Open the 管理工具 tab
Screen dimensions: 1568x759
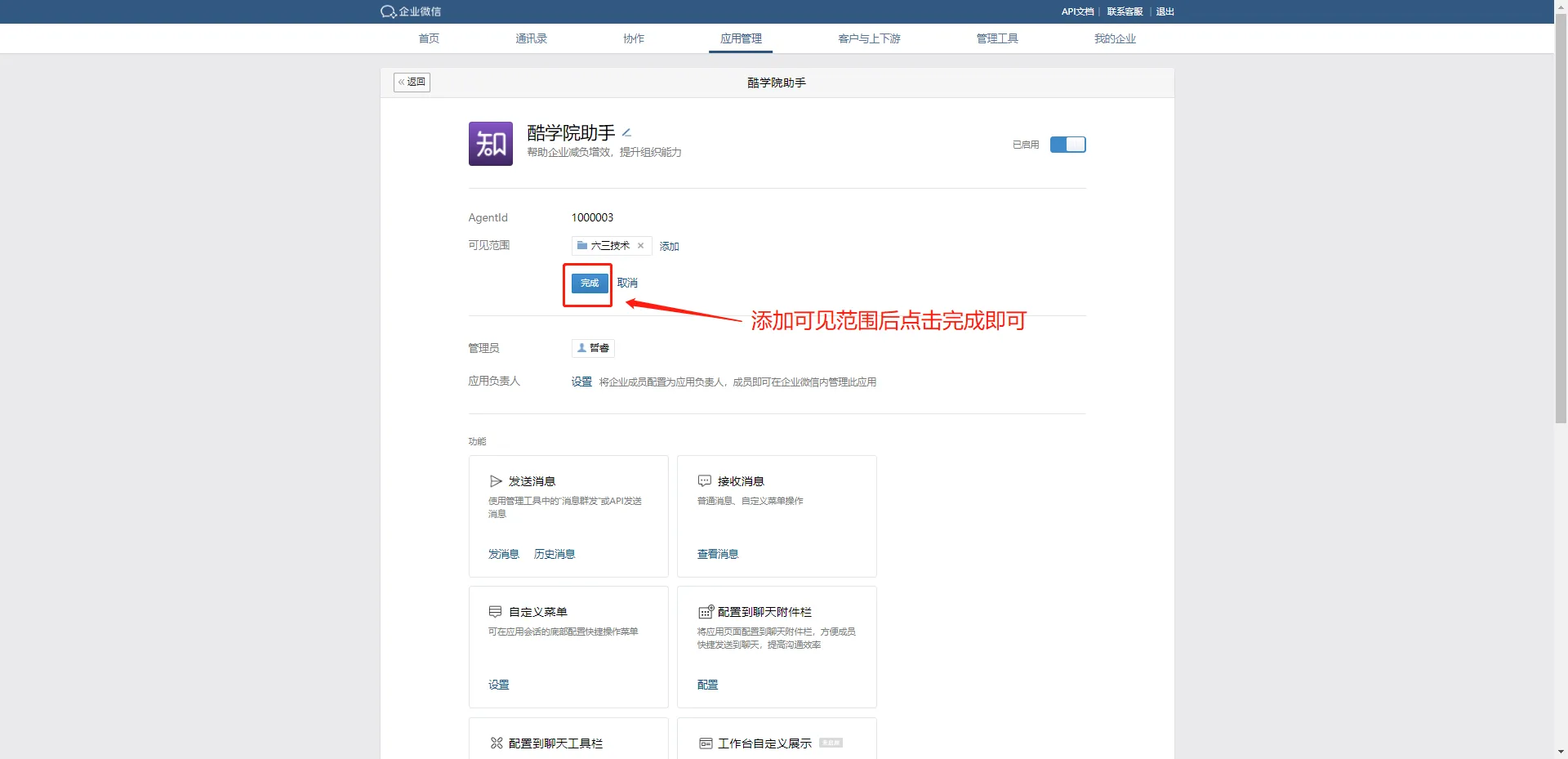click(997, 38)
